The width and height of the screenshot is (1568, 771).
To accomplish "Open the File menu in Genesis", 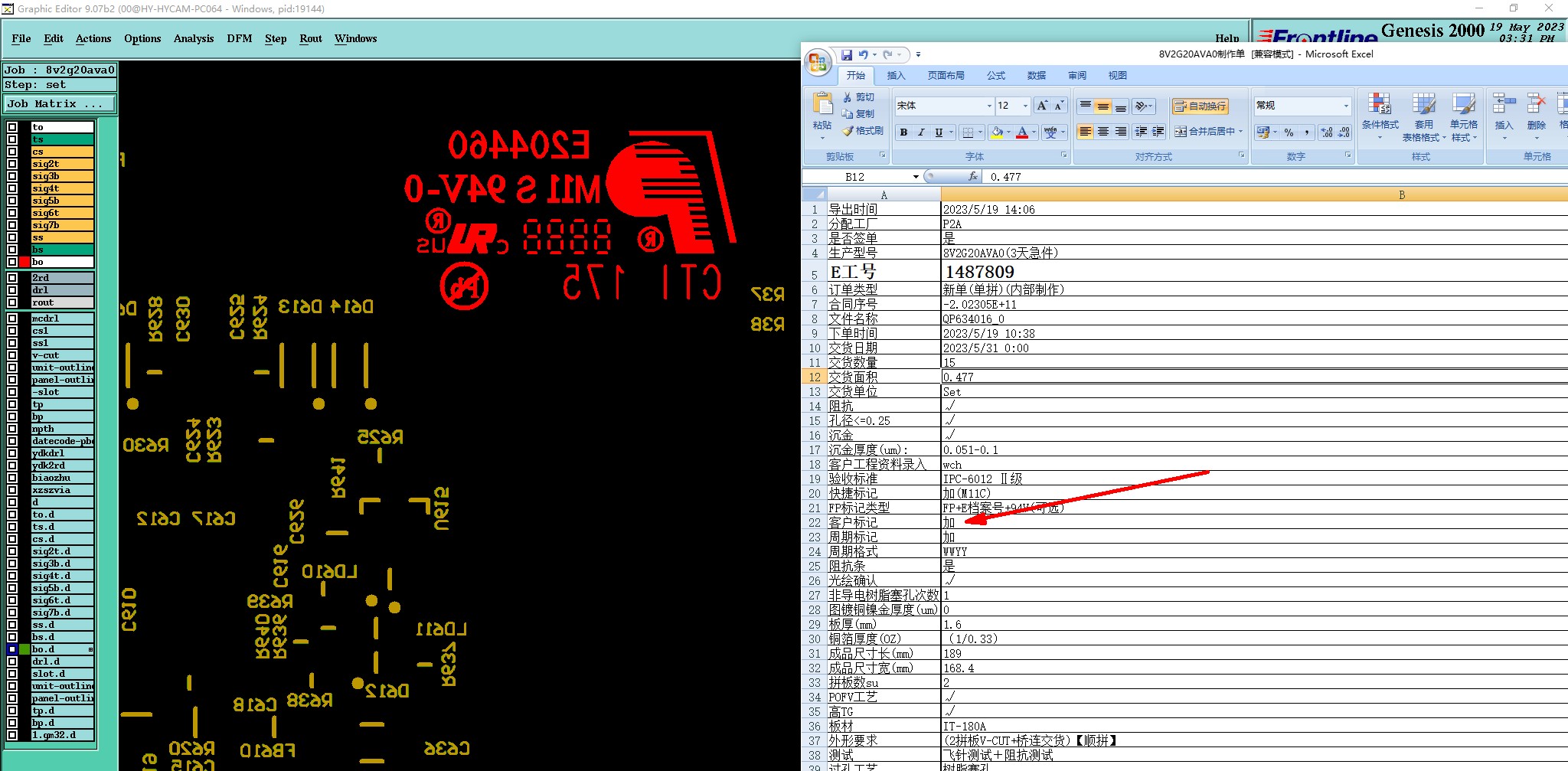I will (21, 38).
